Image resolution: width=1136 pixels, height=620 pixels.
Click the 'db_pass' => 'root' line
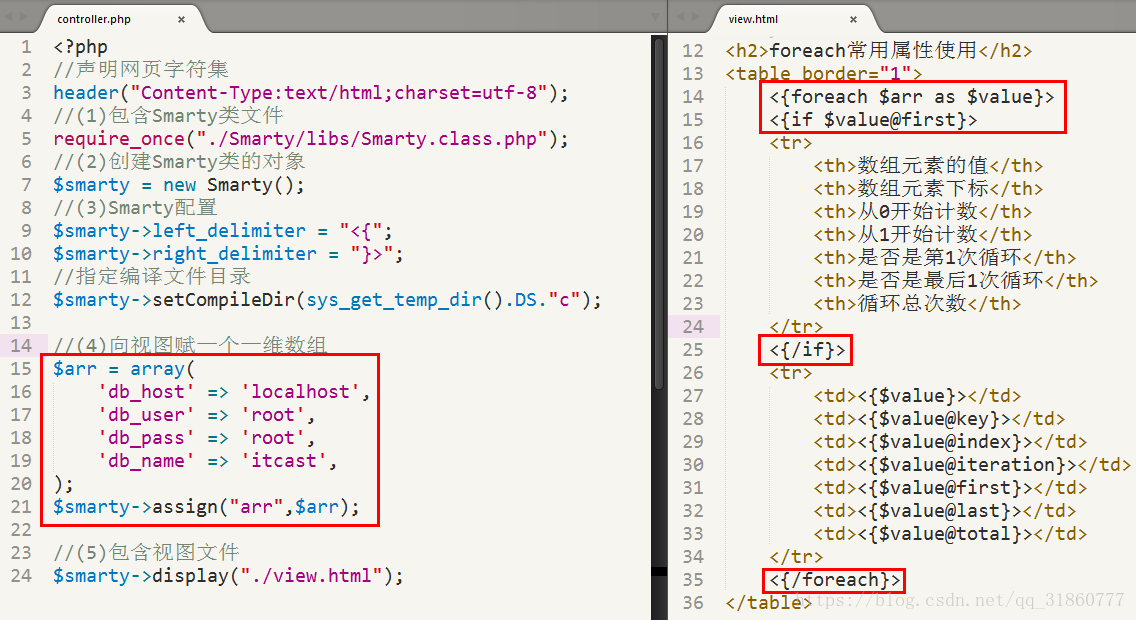(x=206, y=438)
